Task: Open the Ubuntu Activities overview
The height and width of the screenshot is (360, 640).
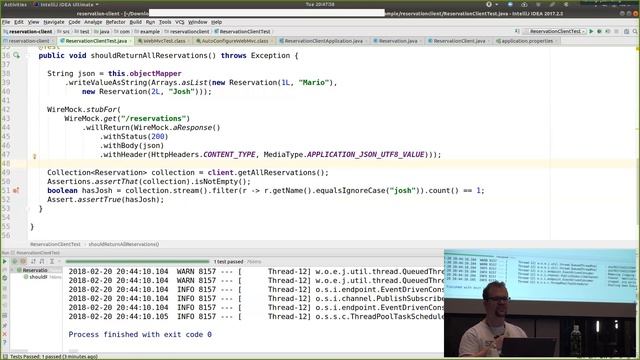Action: [15, 4]
